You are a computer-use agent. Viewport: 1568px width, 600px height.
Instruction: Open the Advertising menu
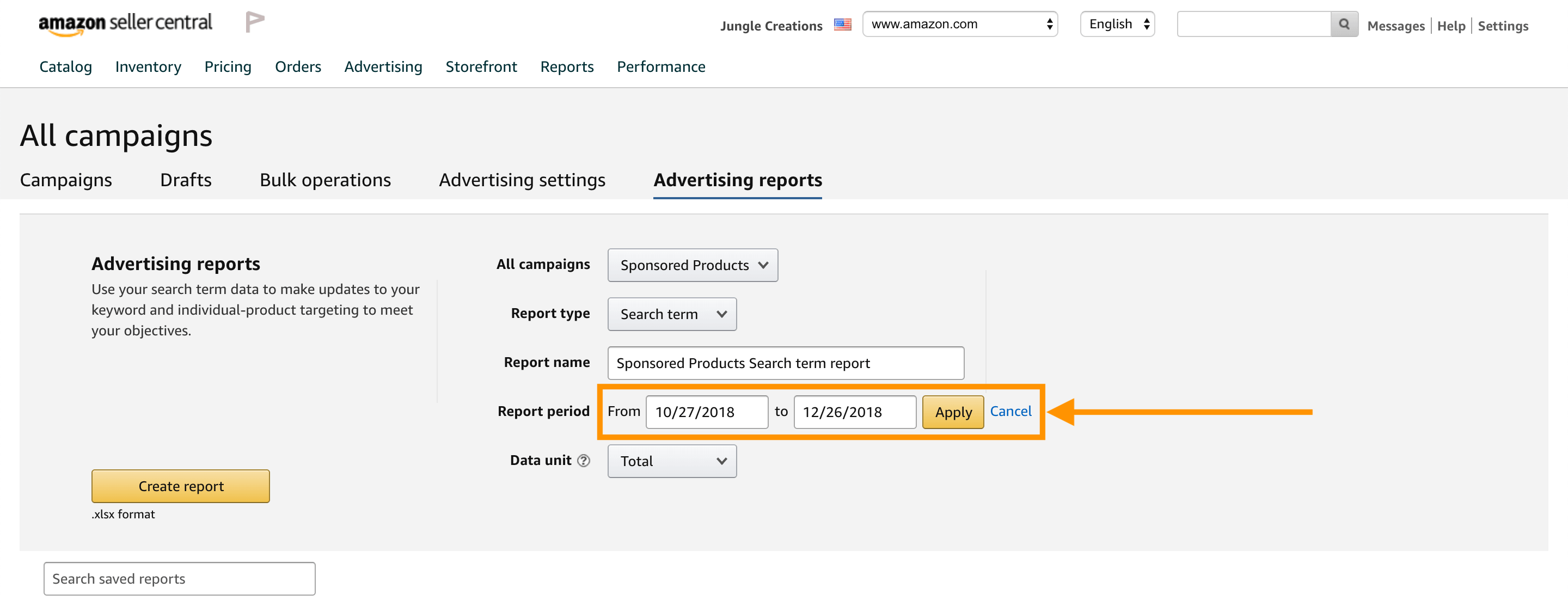click(x=383, y=67)
